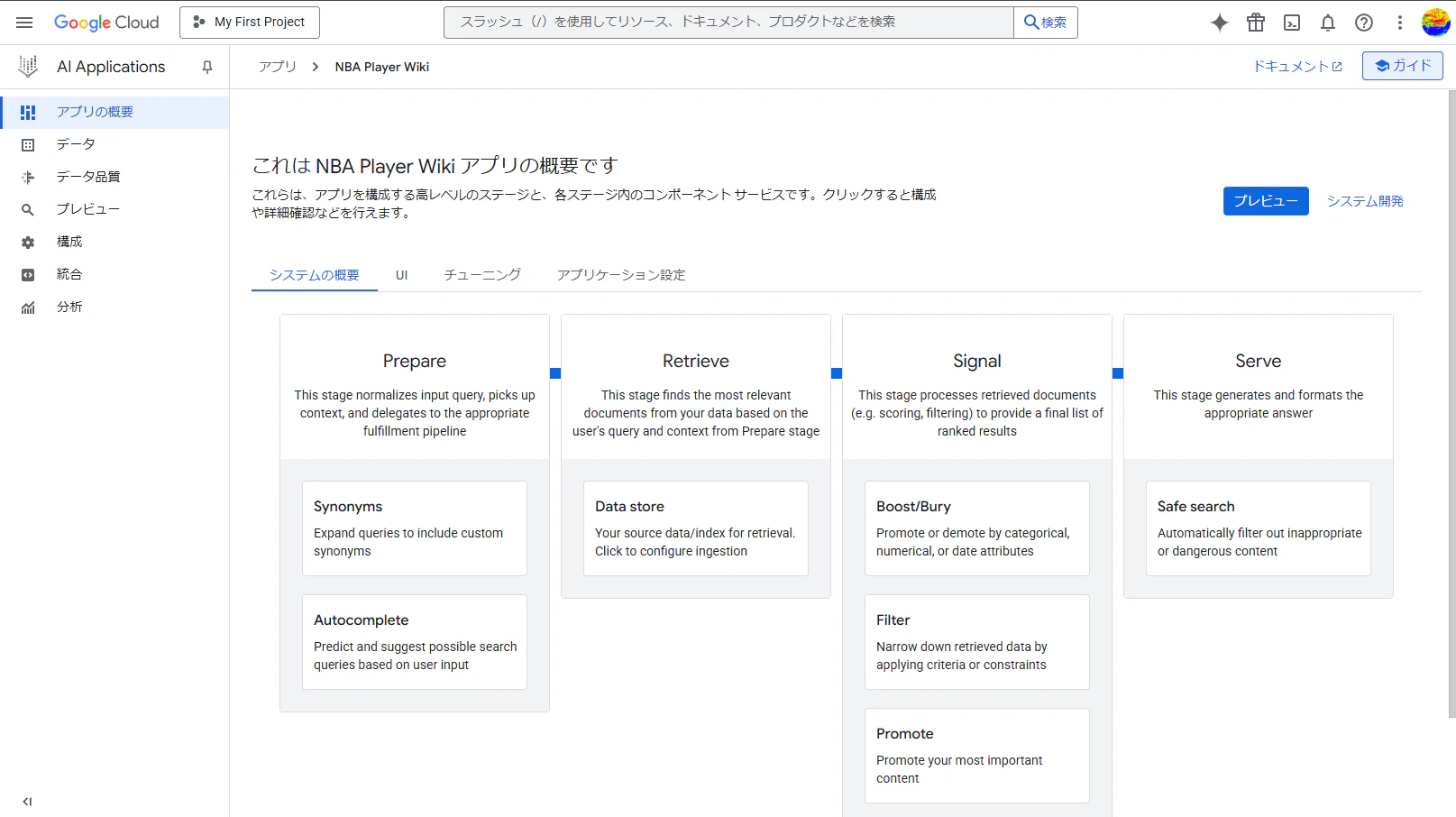Select 統合 in the sidebar

114,274
